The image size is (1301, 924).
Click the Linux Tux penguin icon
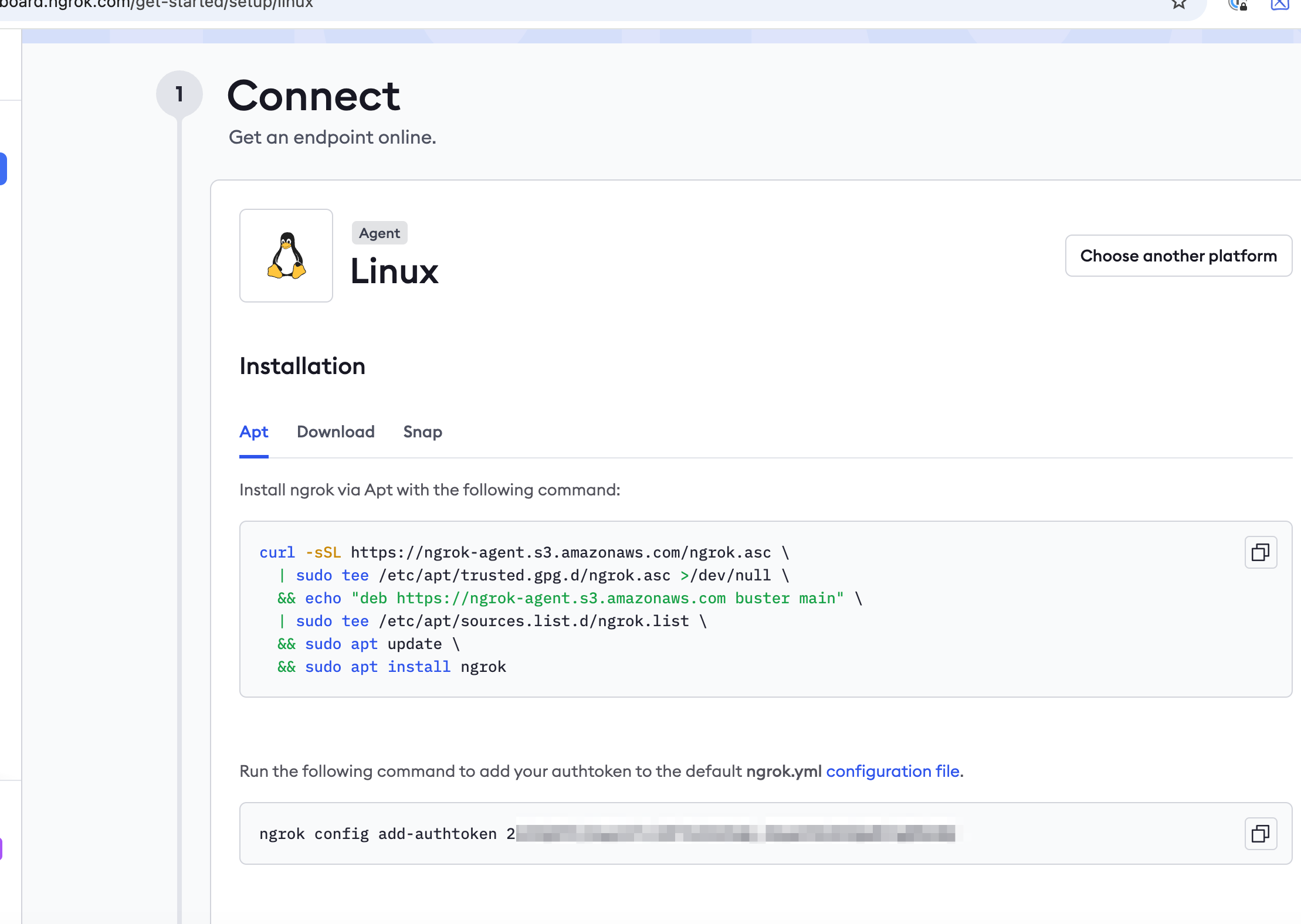coord(286,256)
